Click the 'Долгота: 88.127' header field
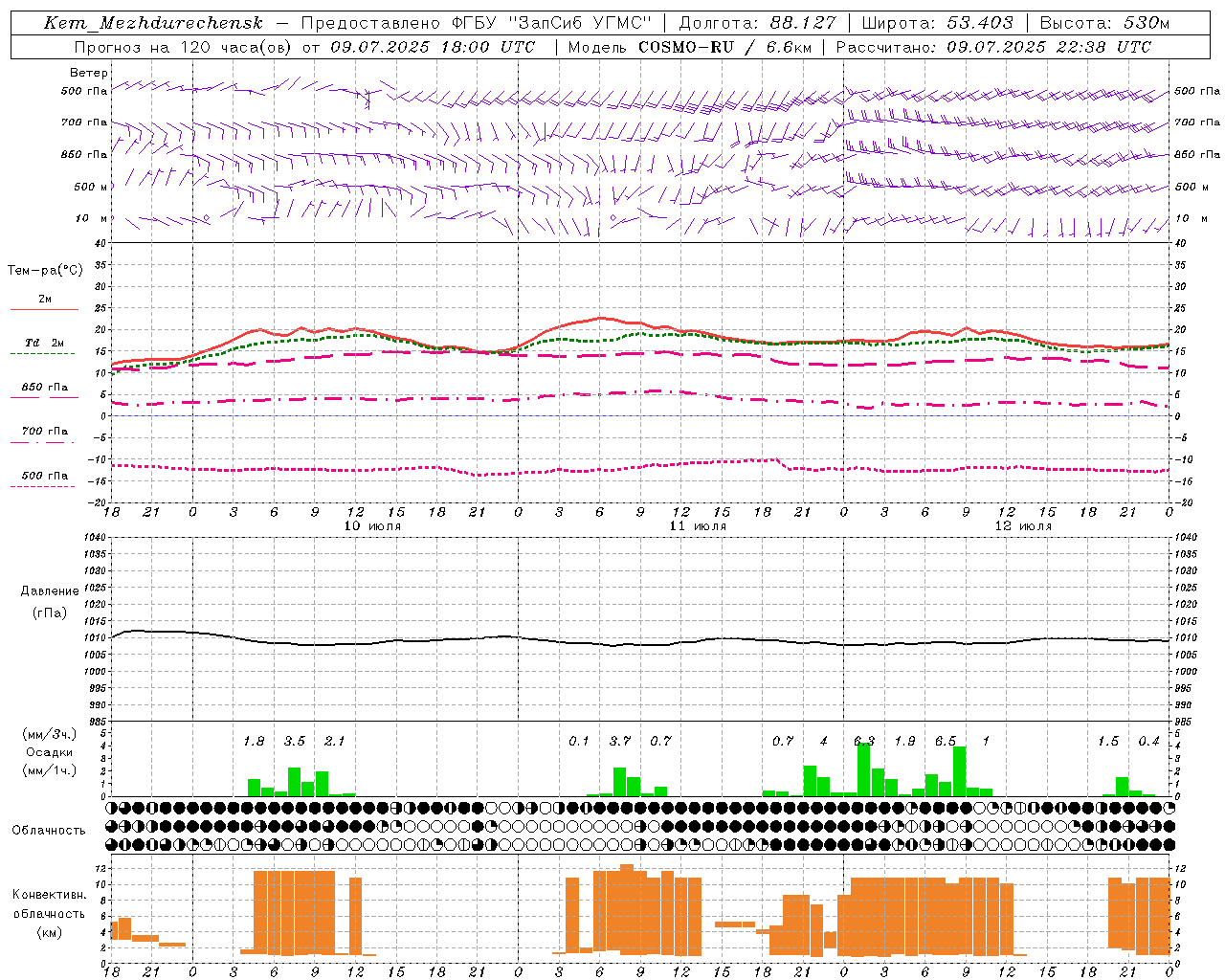This screenshot has height=980, width=1225. [757, 23]
